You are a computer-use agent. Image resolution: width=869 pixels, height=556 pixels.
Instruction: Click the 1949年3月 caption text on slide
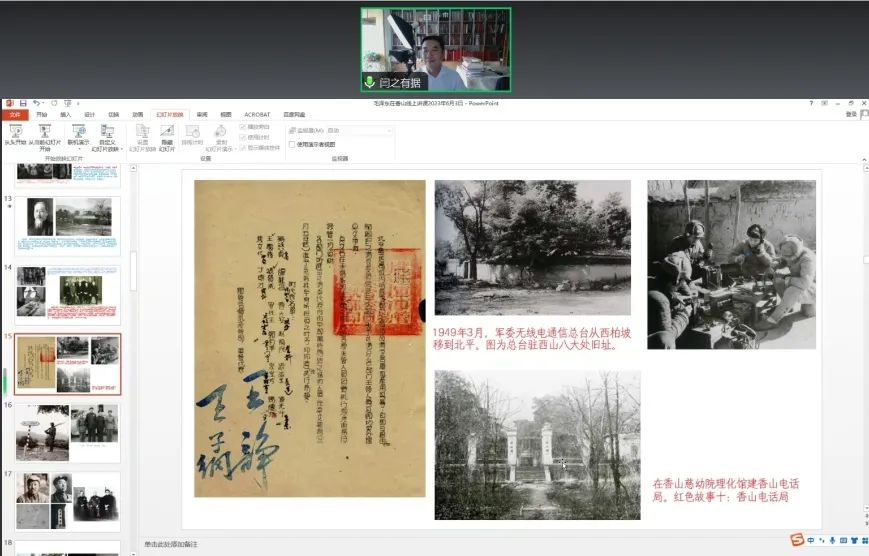coord(532,339)
